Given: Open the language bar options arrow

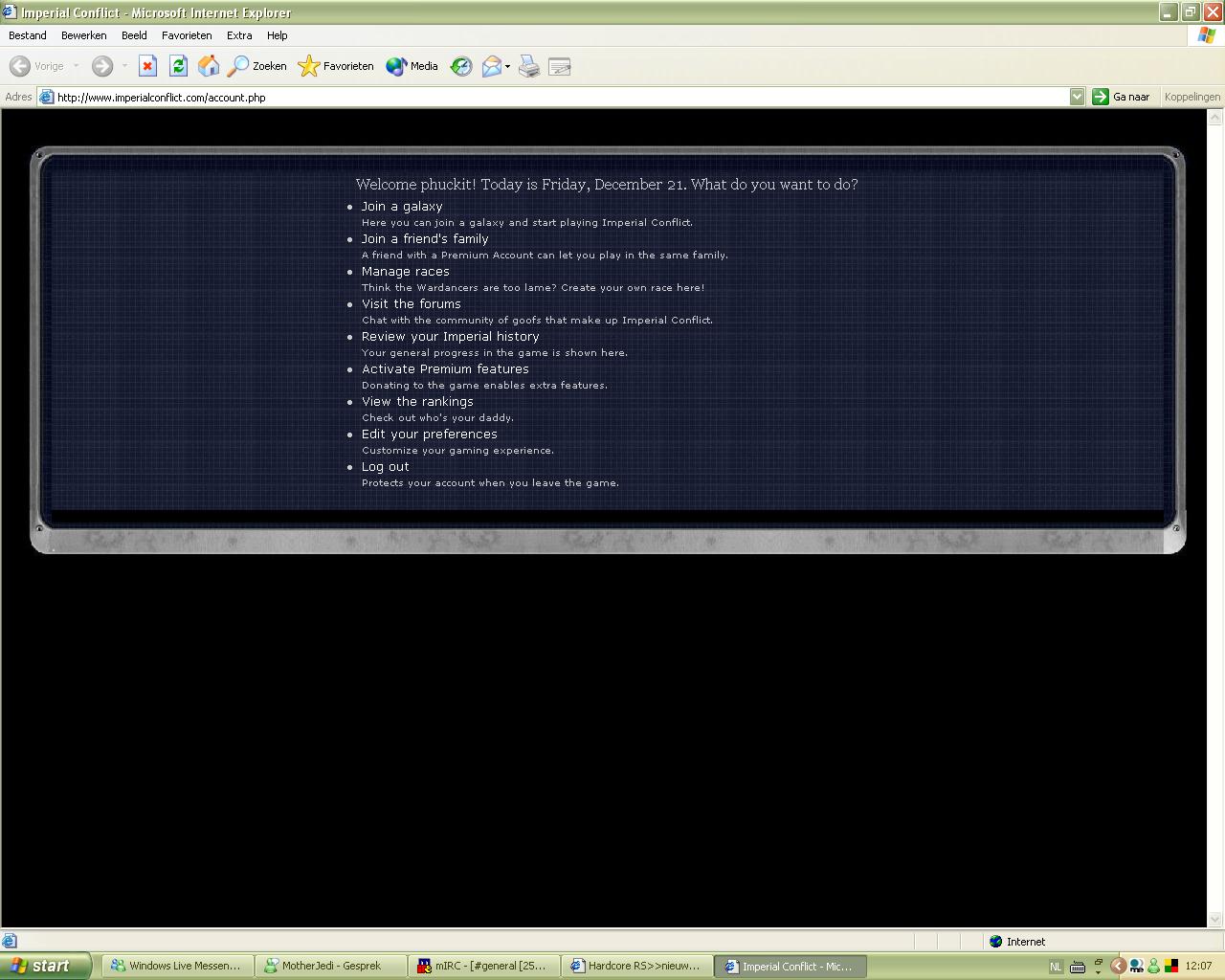Looking at the screenshot, I should (1099, 971).
